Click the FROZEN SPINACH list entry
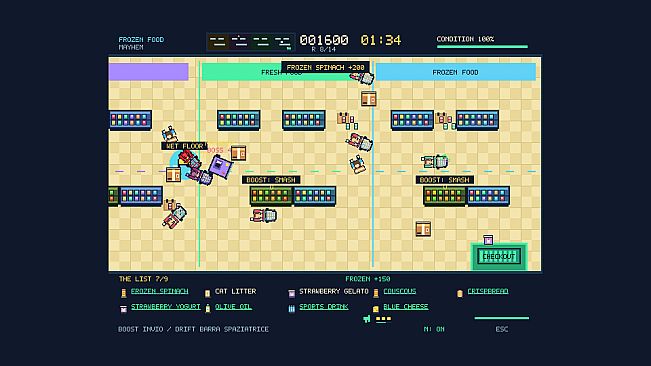 click(x=159, y=291)
